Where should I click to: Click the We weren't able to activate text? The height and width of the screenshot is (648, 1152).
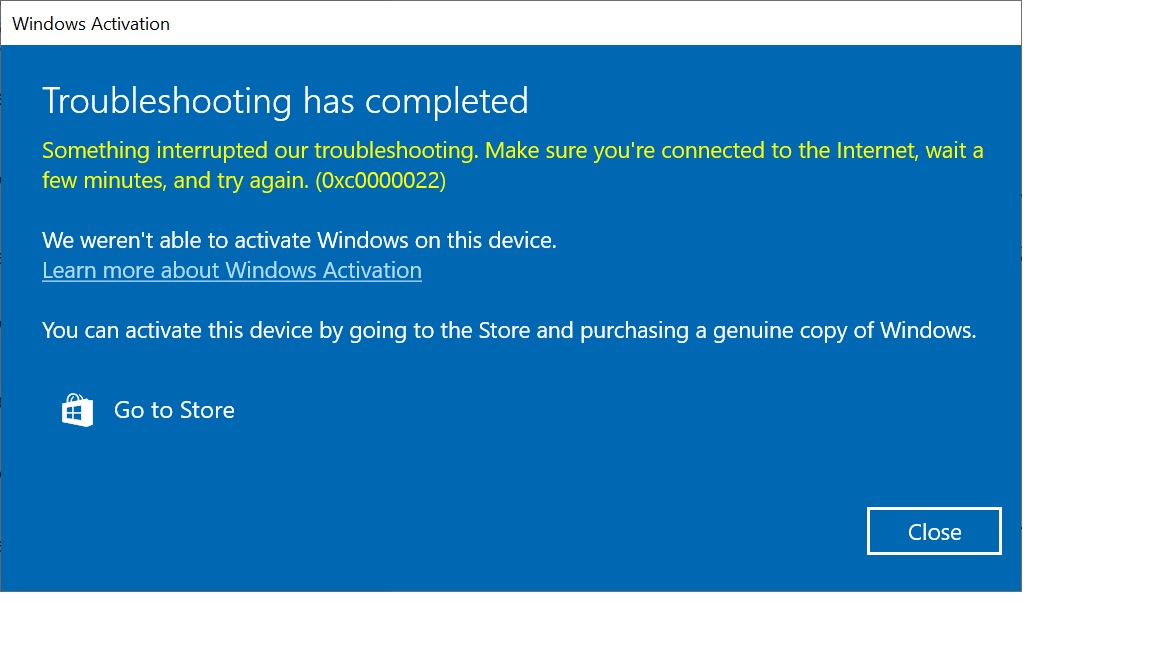pyautogui.click(x=299, y=240)
